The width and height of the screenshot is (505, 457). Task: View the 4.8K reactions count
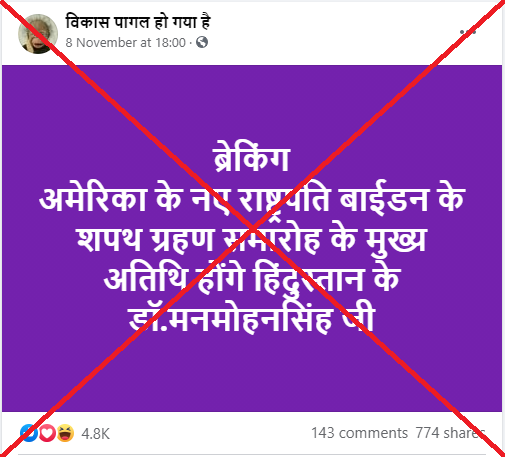click(95, 434)
